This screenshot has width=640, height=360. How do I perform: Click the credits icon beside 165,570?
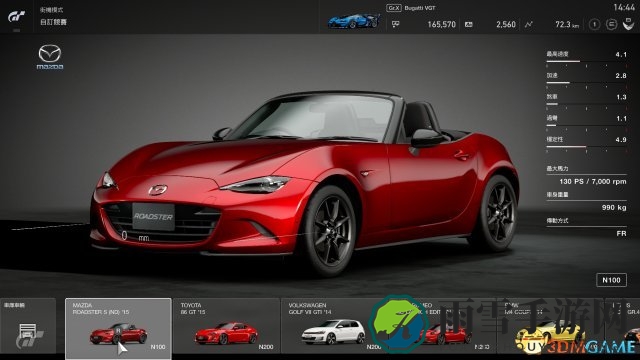[x=395, y=24]
